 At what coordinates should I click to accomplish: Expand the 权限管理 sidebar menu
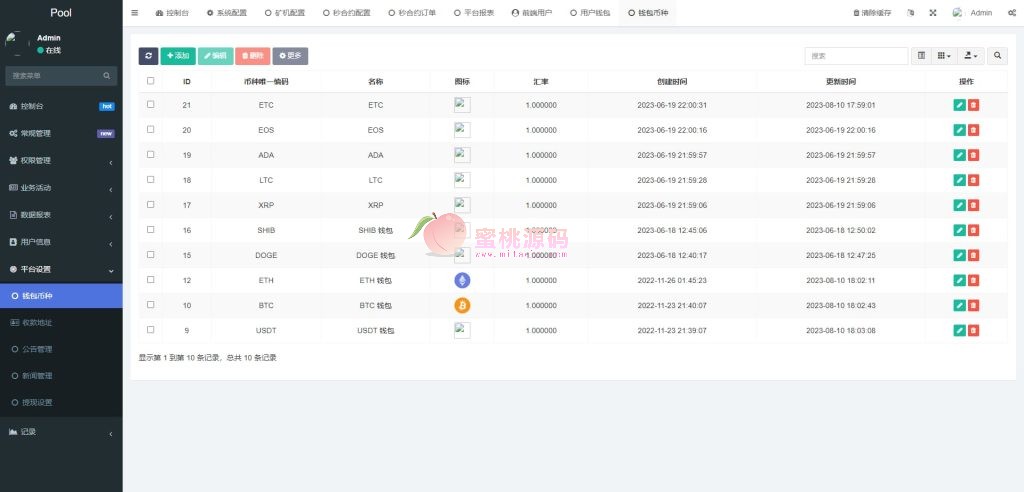click(x=61, y=160)
